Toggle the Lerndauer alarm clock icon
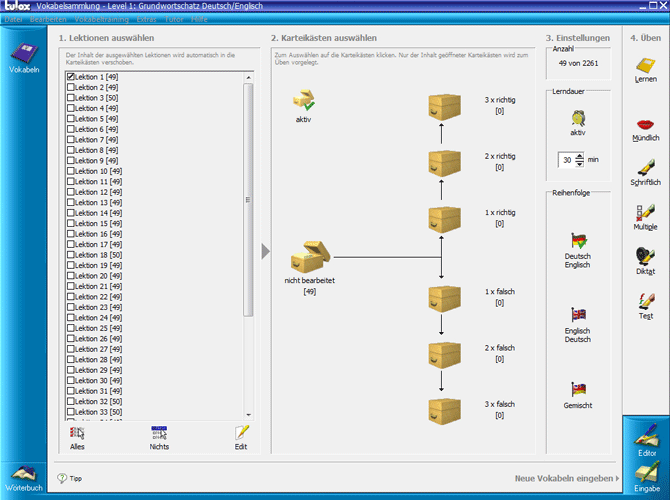670x500 pixels. click(578, 118)
